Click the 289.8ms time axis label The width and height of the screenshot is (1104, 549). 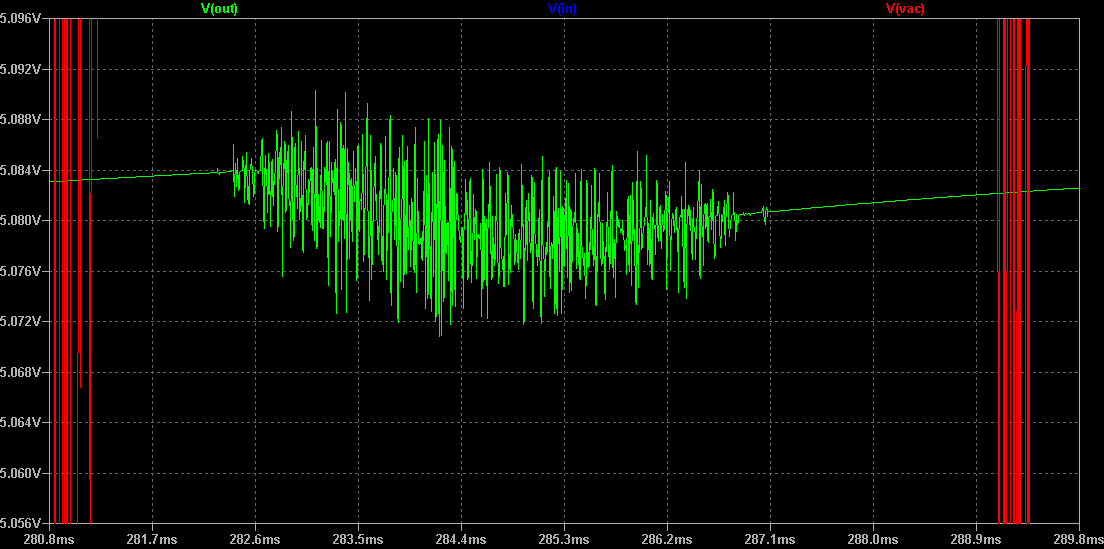(x=1079, y=539)
